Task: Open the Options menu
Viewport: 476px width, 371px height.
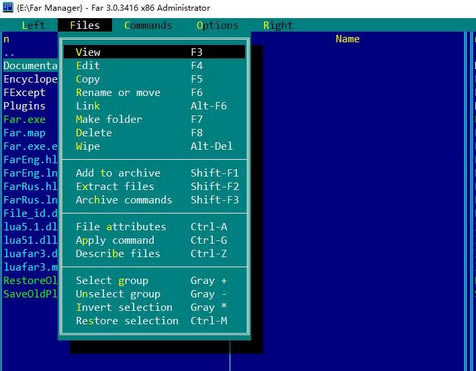Action: click(x=217, y=25)
